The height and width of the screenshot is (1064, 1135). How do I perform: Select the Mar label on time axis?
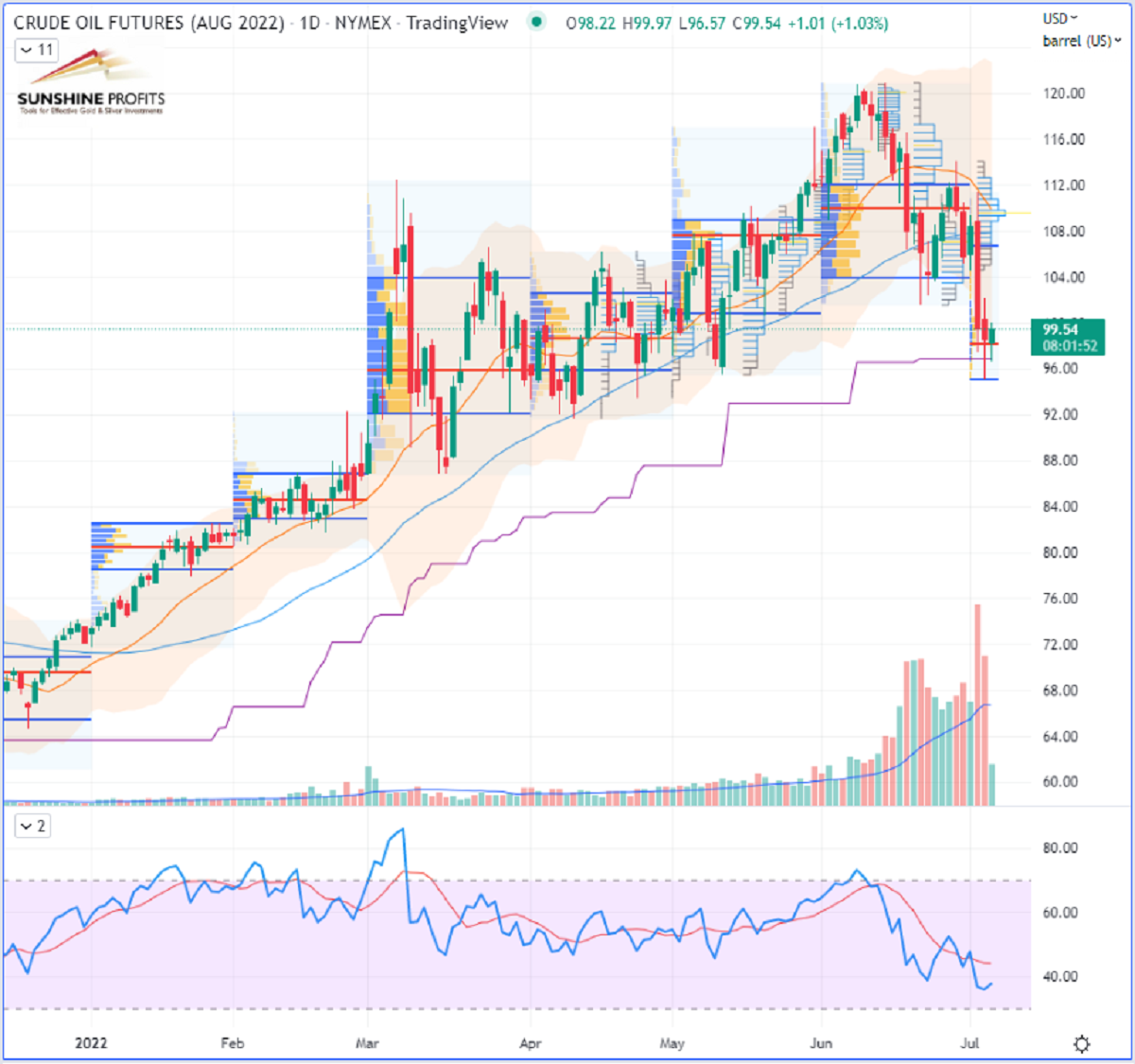click(x=367, y=1043)
